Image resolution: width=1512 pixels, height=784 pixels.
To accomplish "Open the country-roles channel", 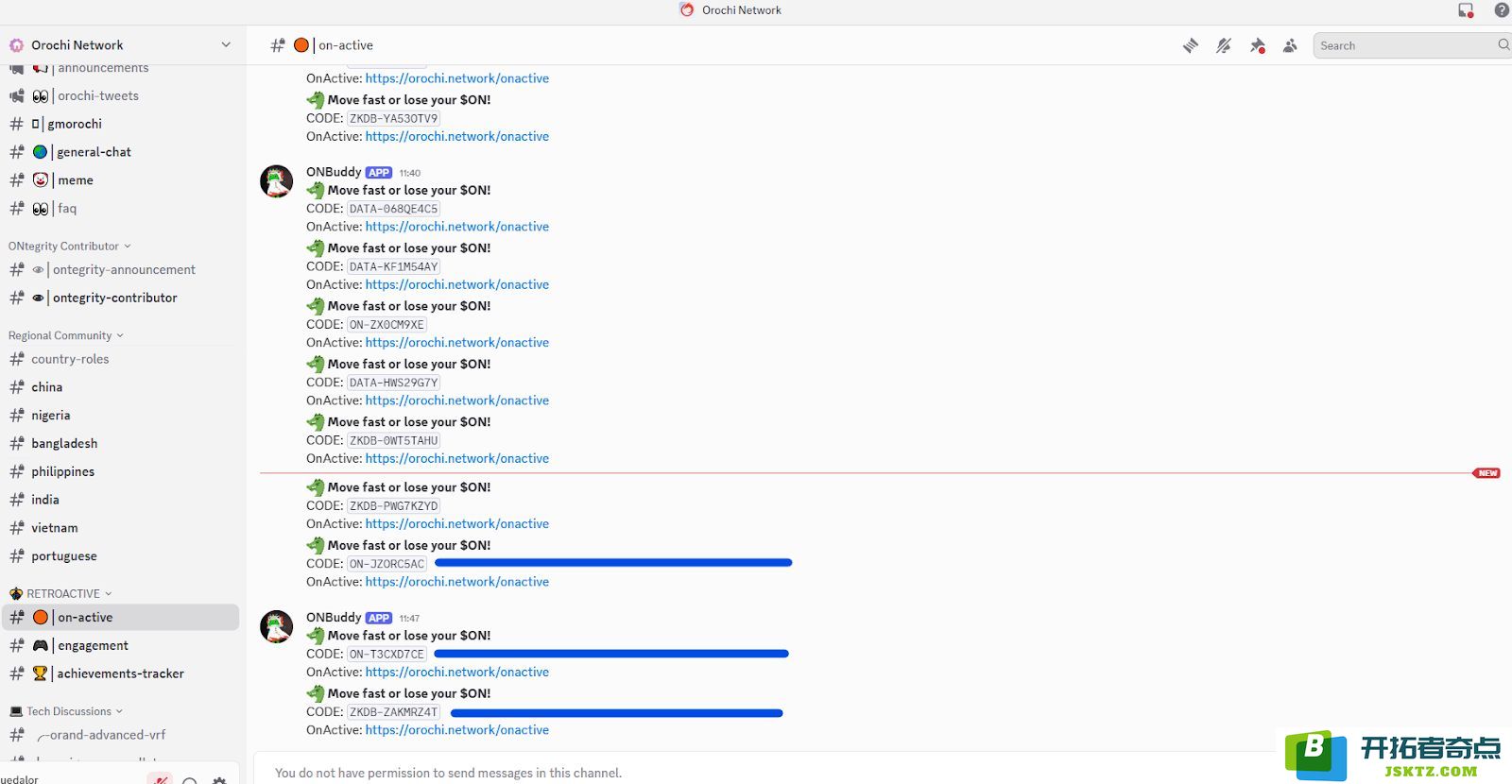I will (x=120, y=359).
